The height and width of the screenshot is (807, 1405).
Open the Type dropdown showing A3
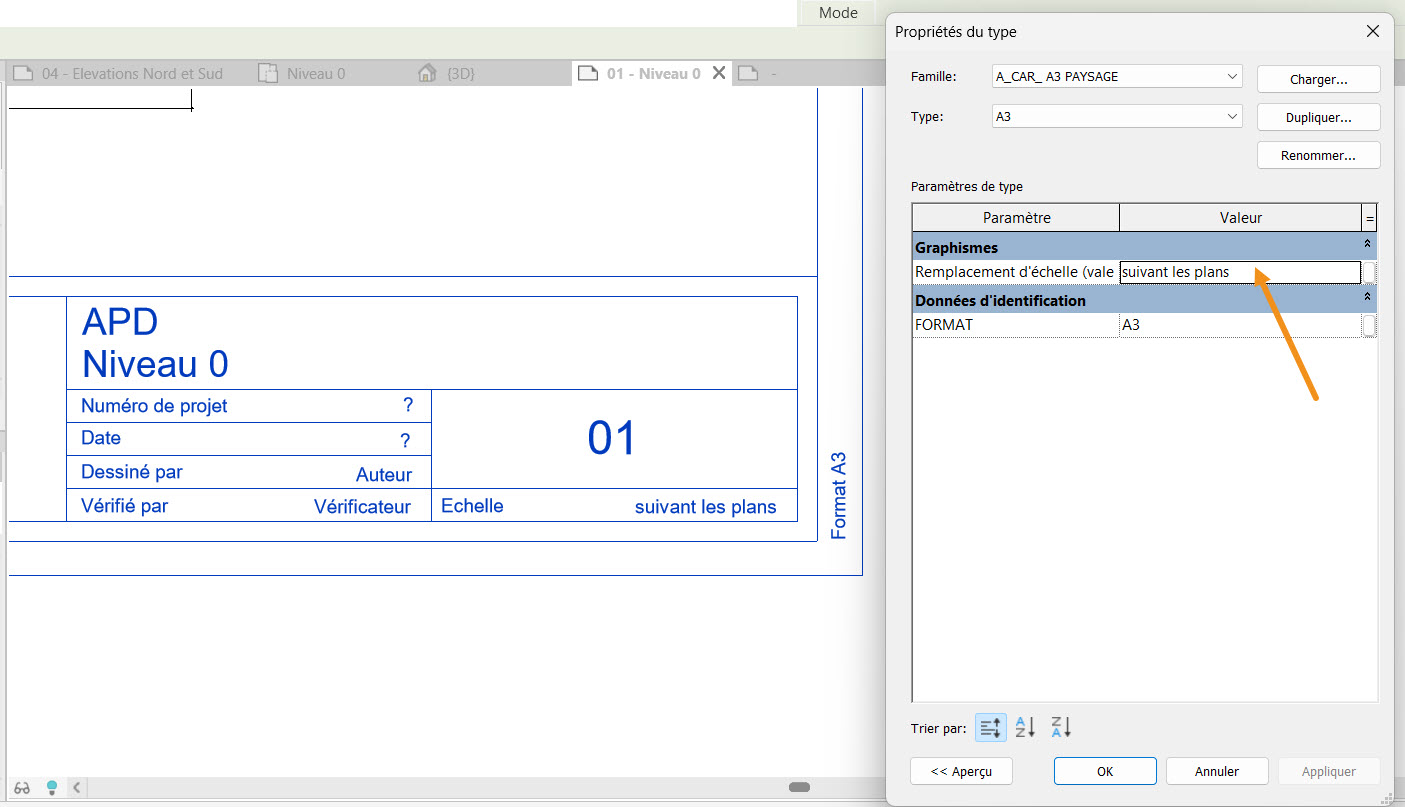tap(1232, 117)
